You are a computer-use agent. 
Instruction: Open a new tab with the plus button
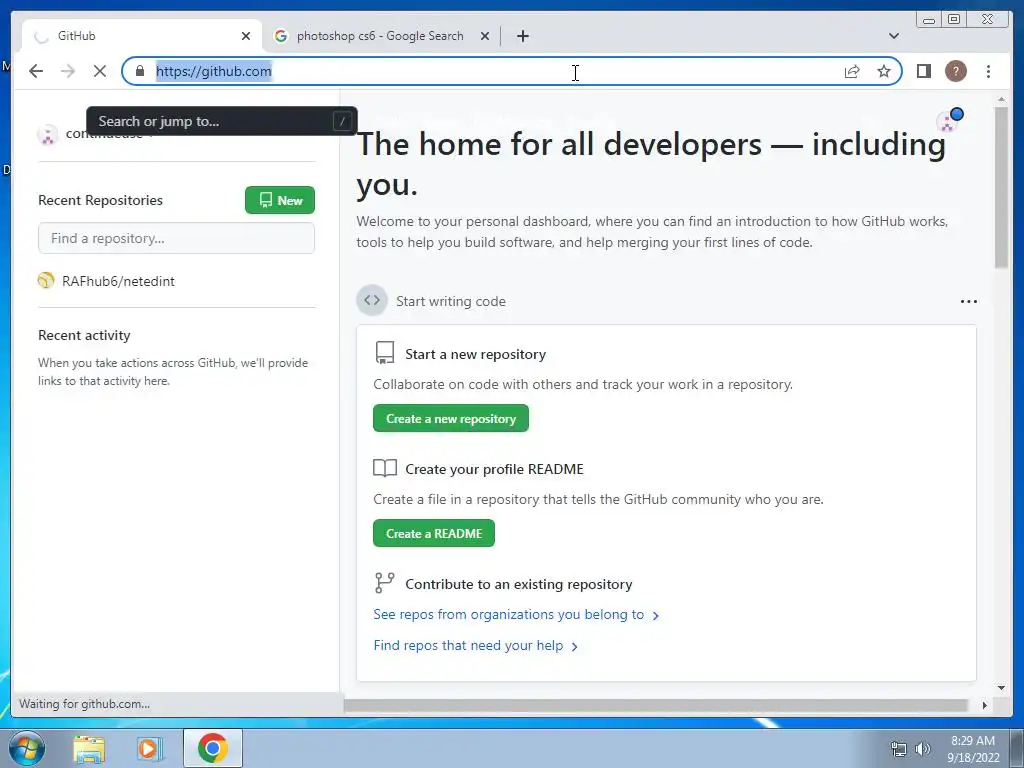pos(522,36)
